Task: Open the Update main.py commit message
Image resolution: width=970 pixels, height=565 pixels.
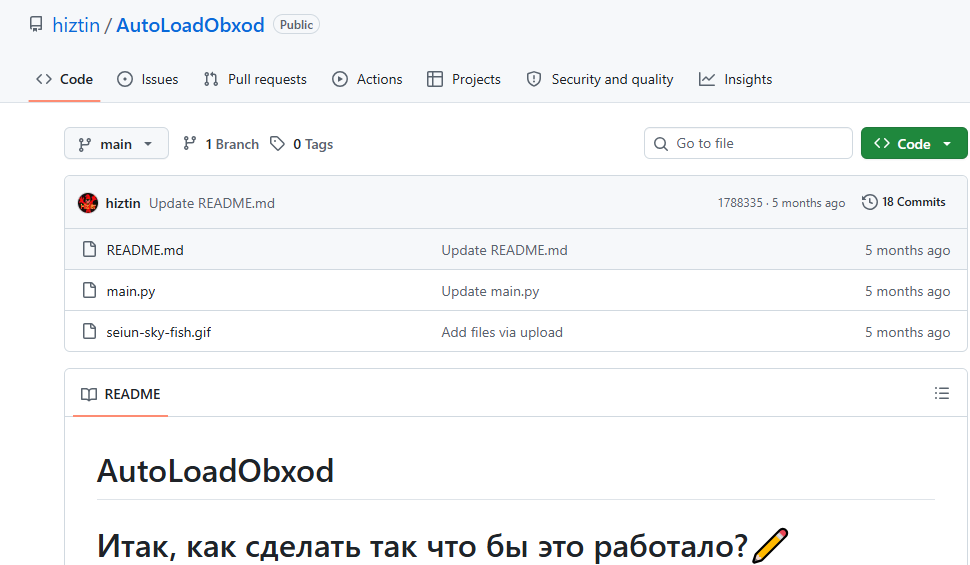Action: click(490, 291)
